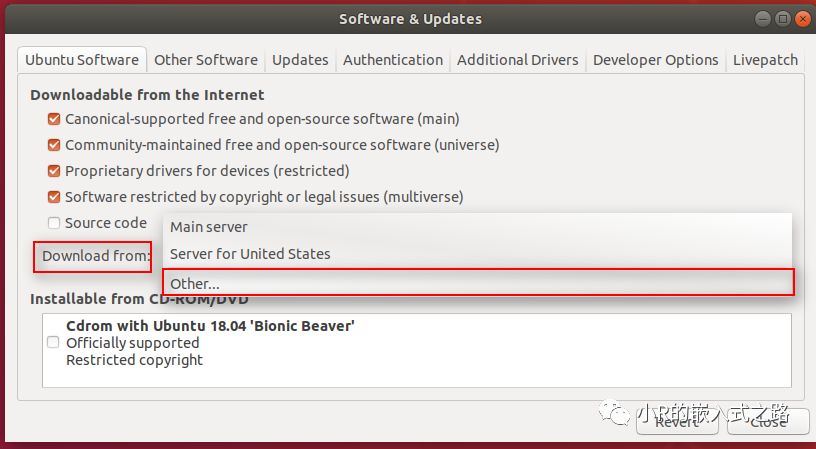Viewport: 816px width, 449px height.
Task: Uncheck Canonical-supported software (main)
Action: click(54, 119)
